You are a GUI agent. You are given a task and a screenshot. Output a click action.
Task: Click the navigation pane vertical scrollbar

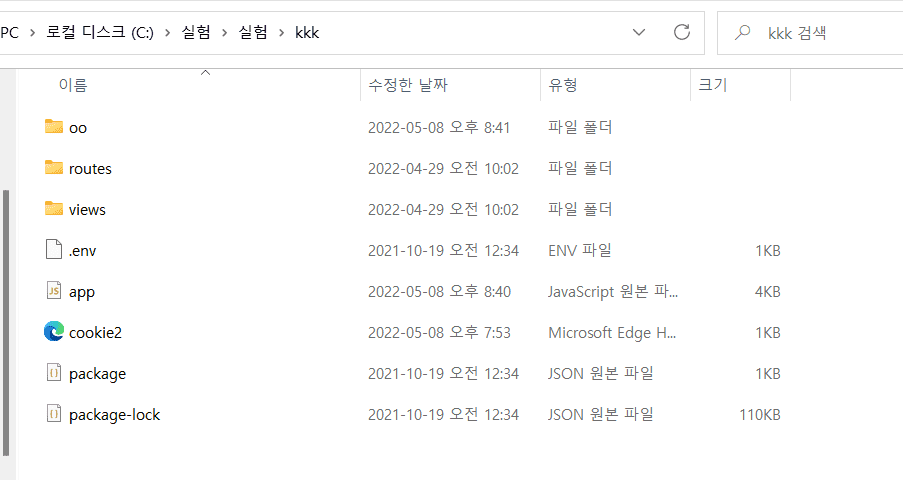pyautogui.click(x=6, y=323)
